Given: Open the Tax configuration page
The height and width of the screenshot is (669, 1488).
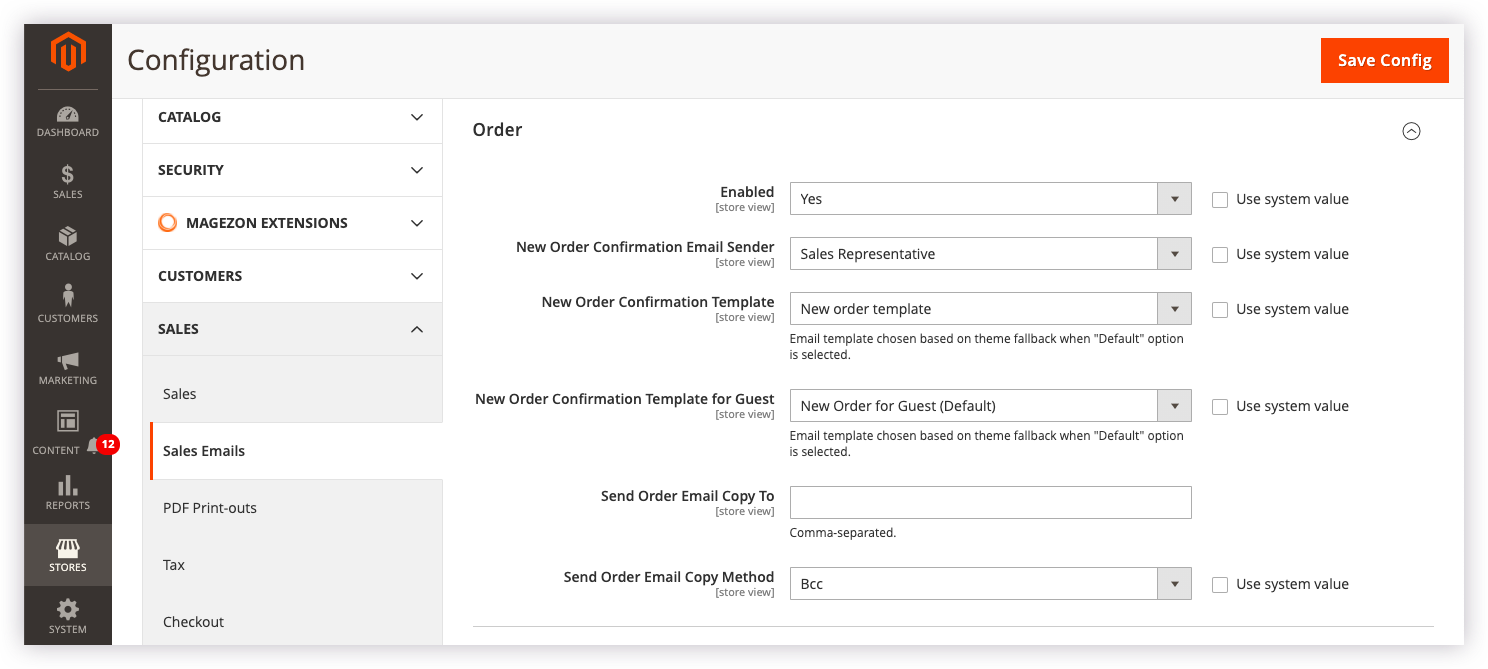Looking at the screenshot, I should [x=173, y=565].
